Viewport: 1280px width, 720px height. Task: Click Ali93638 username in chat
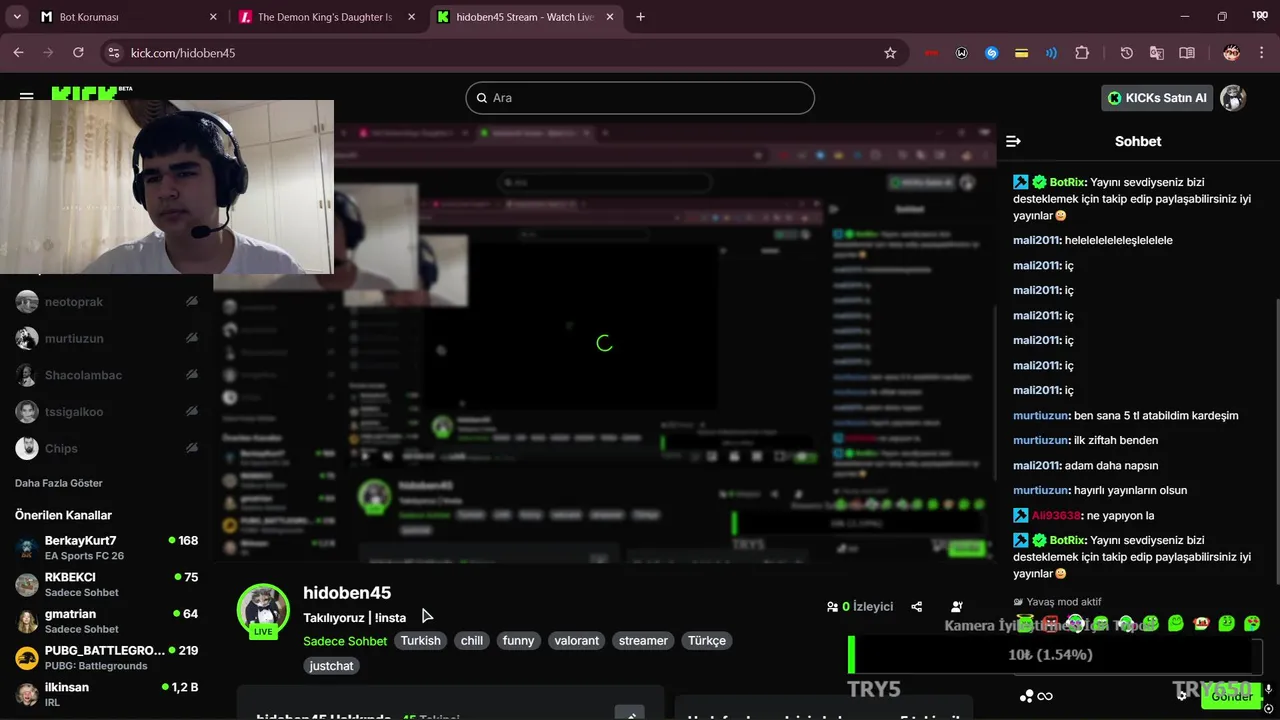click(1056, 516)
